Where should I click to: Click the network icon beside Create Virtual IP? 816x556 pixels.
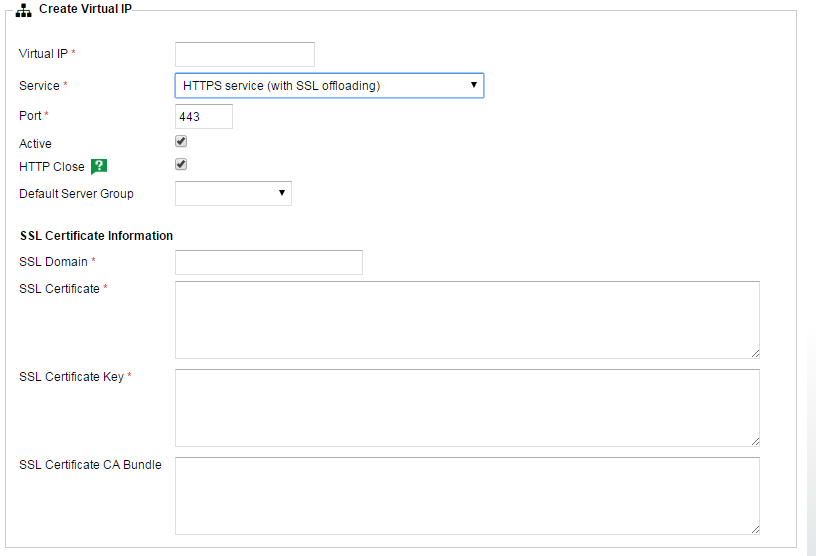tap(23, 9)
